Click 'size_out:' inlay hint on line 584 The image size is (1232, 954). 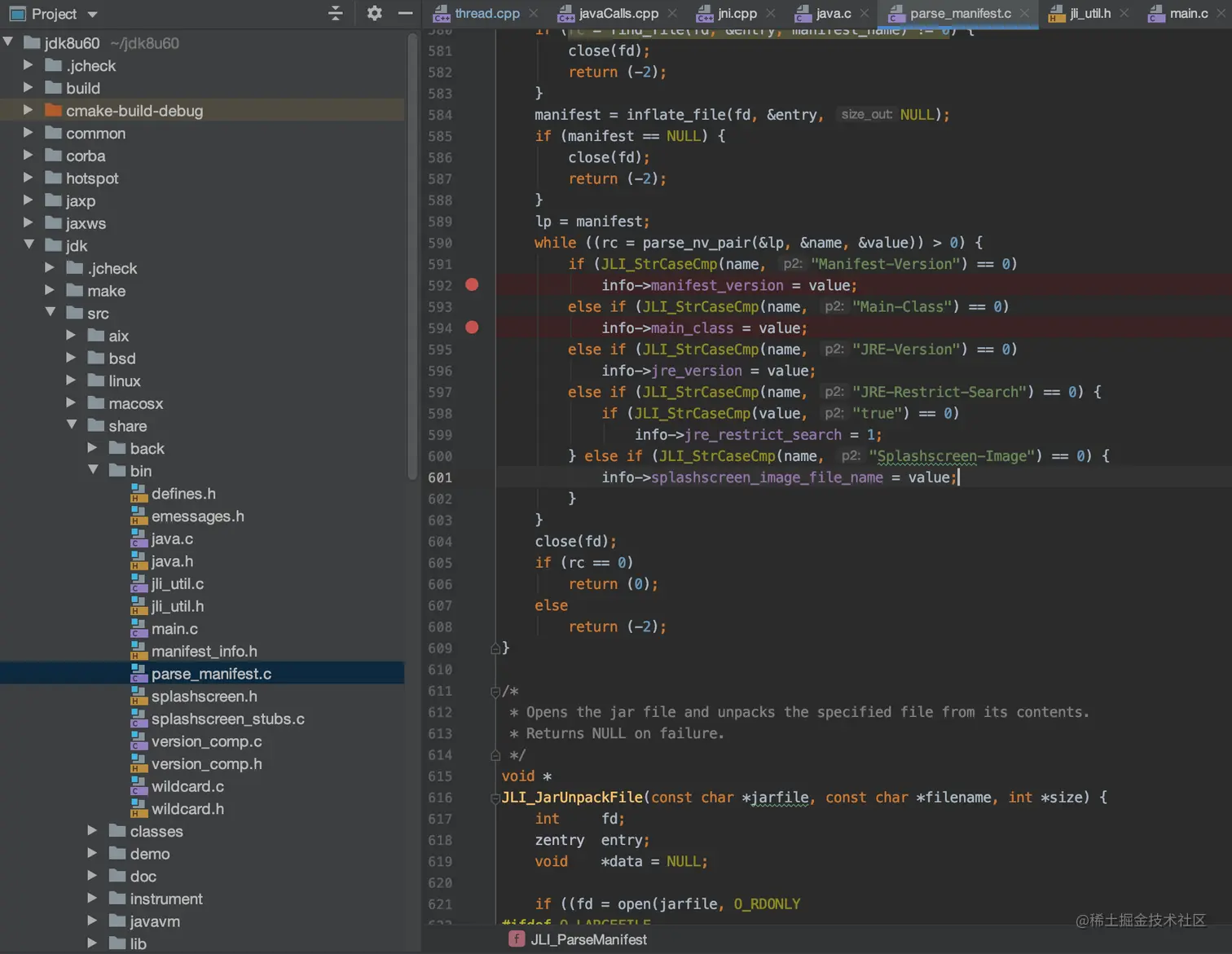click(866, 114)
